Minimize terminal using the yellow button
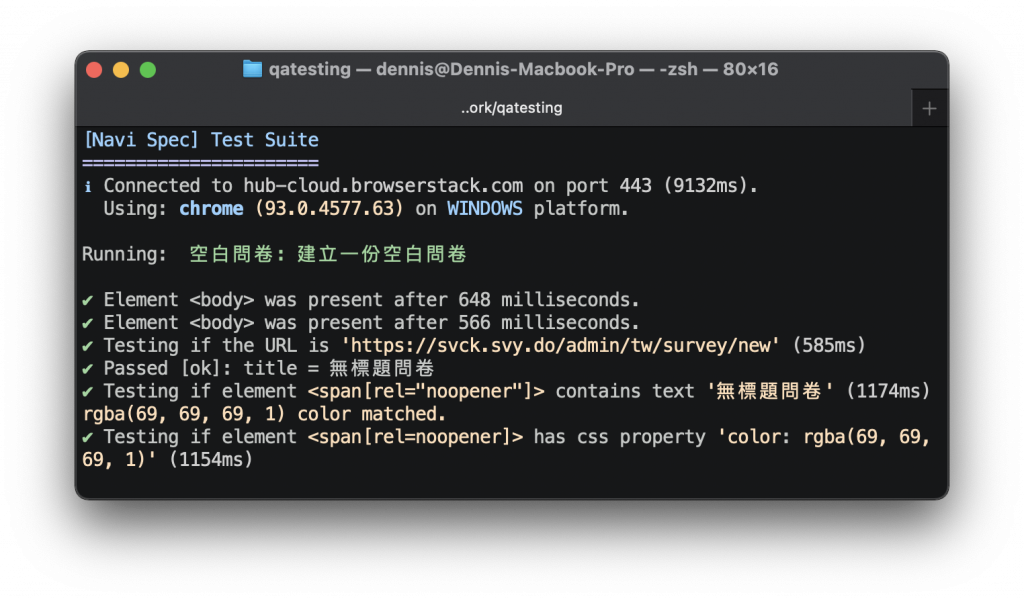The height and width of the screenshot is (599, 1024). [x=121, y=70]
